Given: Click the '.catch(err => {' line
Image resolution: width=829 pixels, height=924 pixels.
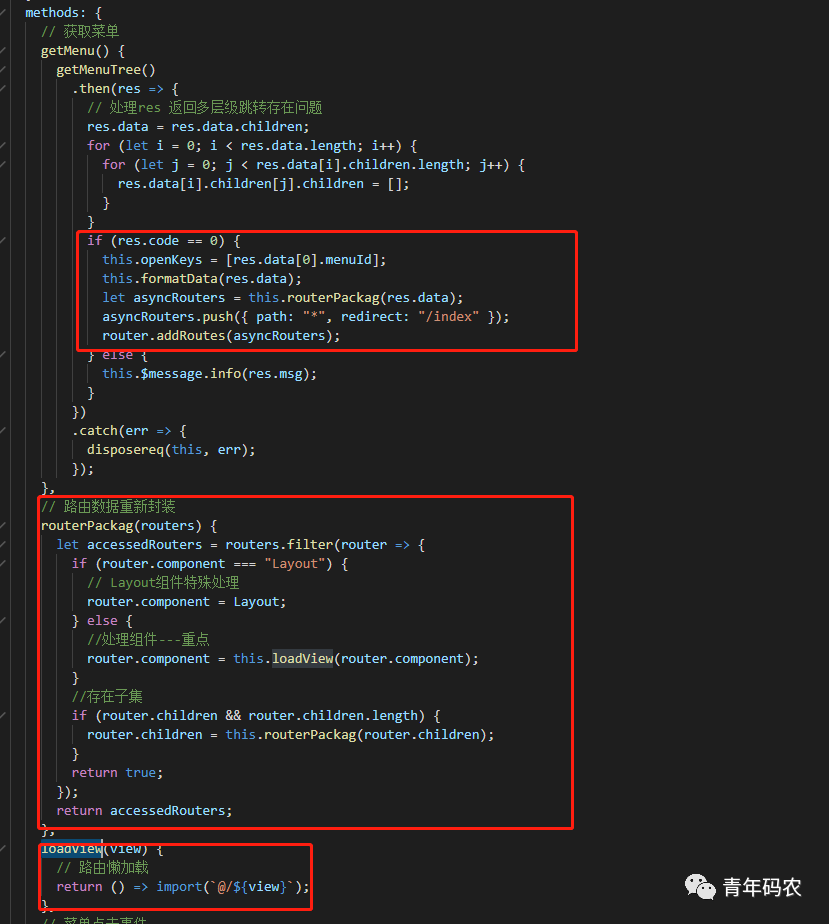Looking at the screenshot, I should tap(129, 431).
